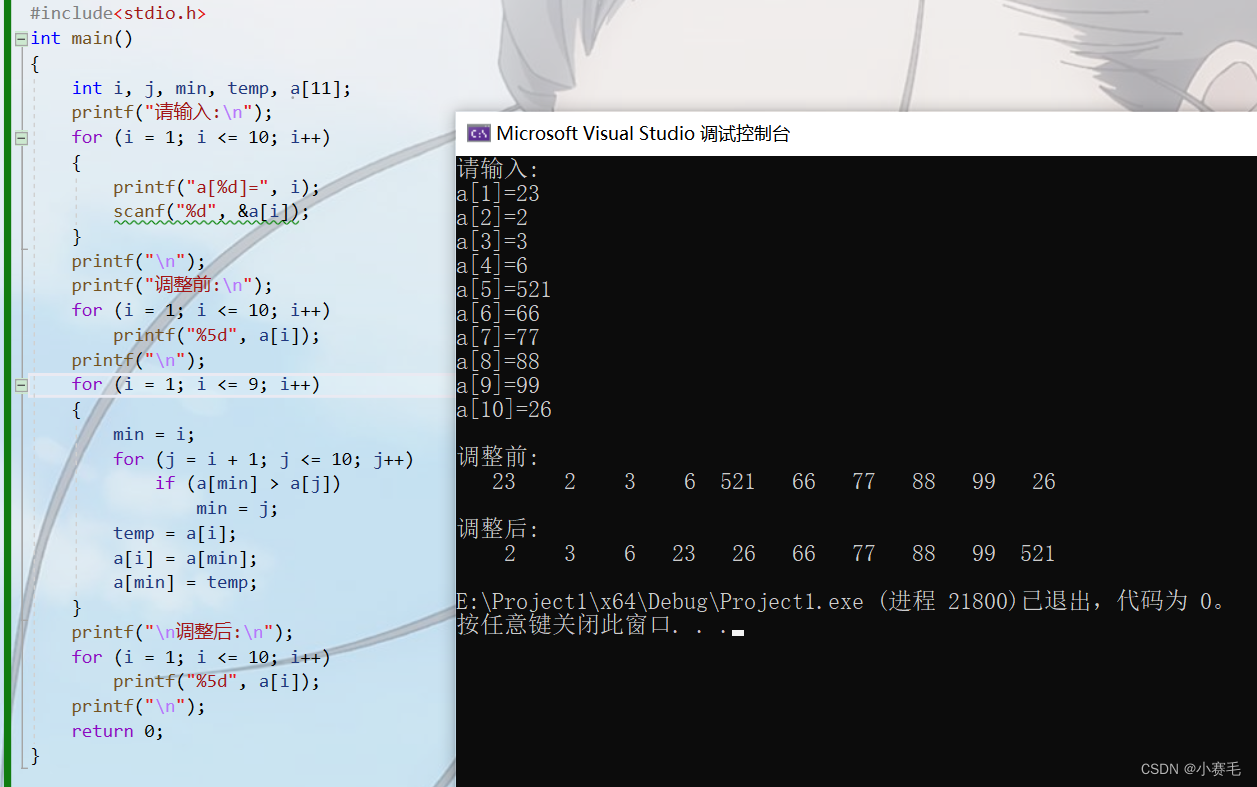1257x787 pixels.
Task: Click the 'for (j = i + 1; j <= 10; j++)' line
Action: (x=263, y=459)
